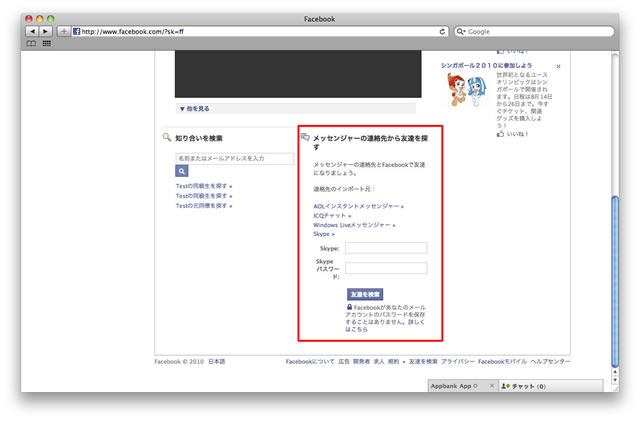This screenshot has height=421, width=640.
Task: Click the Skype password field
Action: (386, 268)
